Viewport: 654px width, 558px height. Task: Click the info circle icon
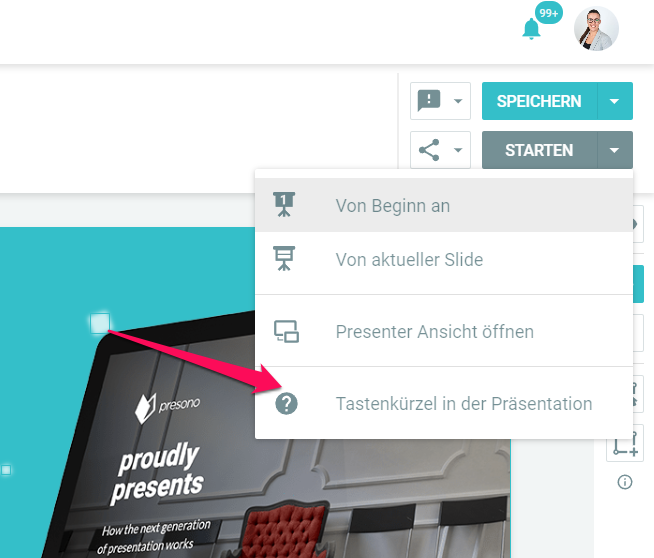pyautogui.click(x=624, y=482)
